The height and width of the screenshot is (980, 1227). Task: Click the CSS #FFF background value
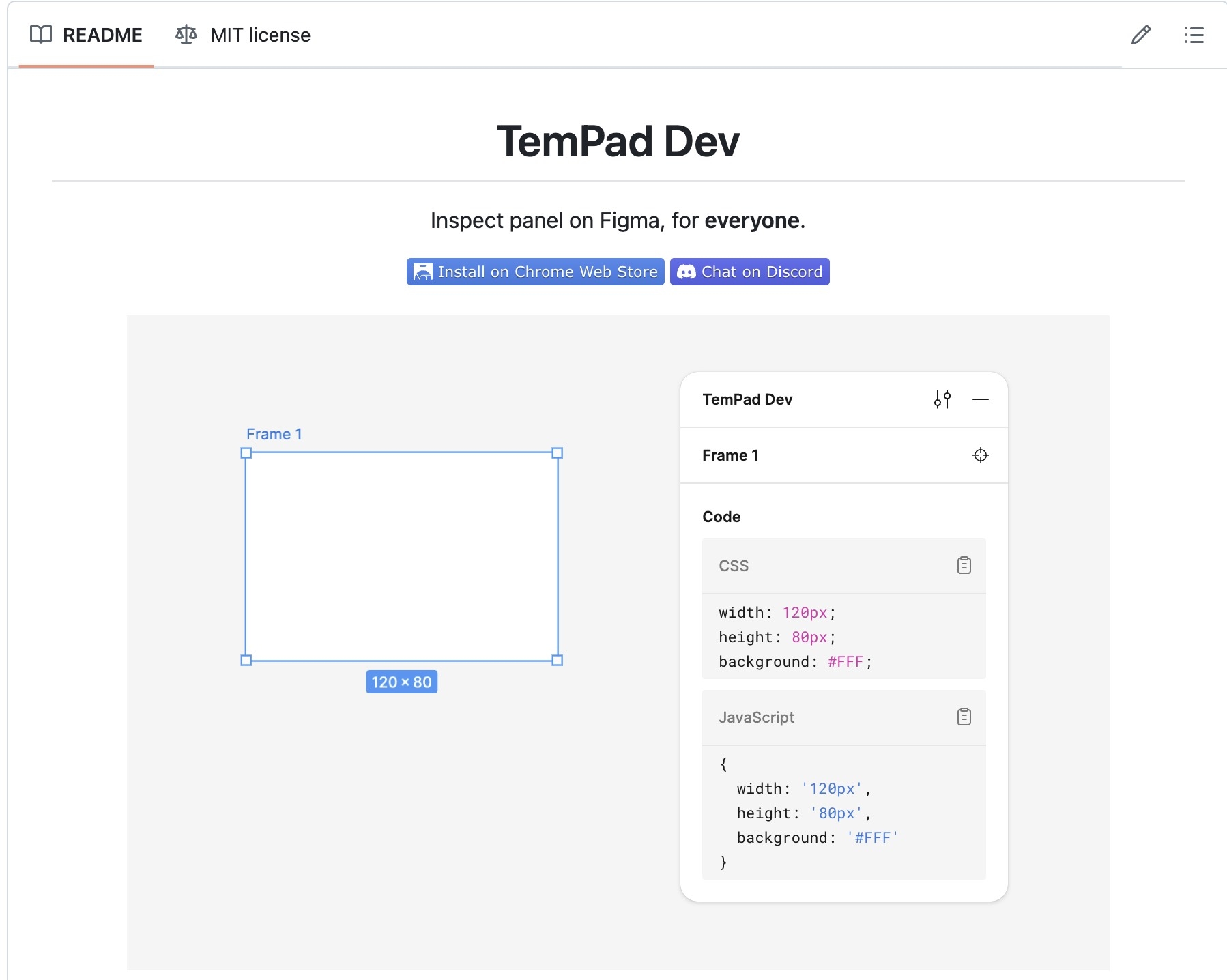(846, 661)
